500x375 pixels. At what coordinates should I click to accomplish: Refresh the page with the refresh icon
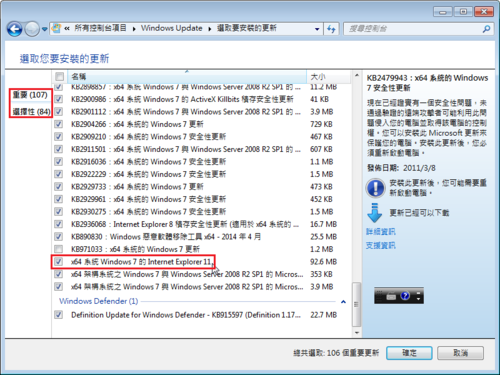pos(331,29)
